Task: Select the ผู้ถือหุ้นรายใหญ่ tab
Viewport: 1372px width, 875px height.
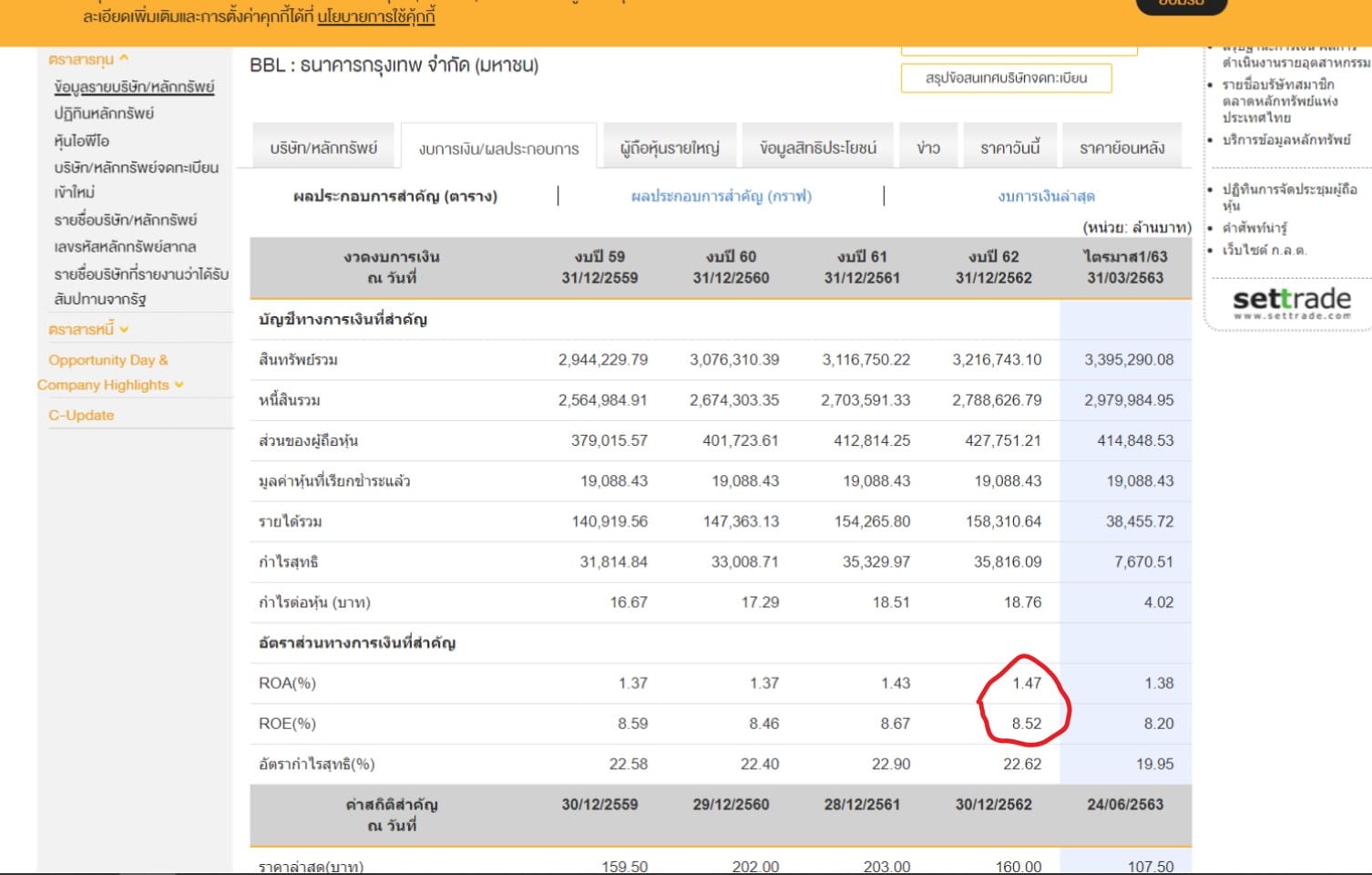Action: click(x=670, y=148)
